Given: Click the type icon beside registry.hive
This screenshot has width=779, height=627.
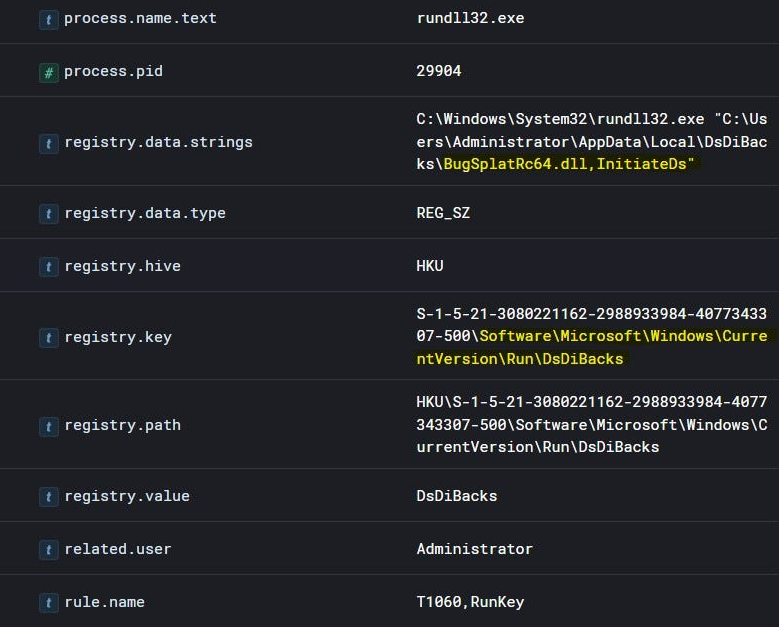Looking at the screenshot, I should (49, 267).
